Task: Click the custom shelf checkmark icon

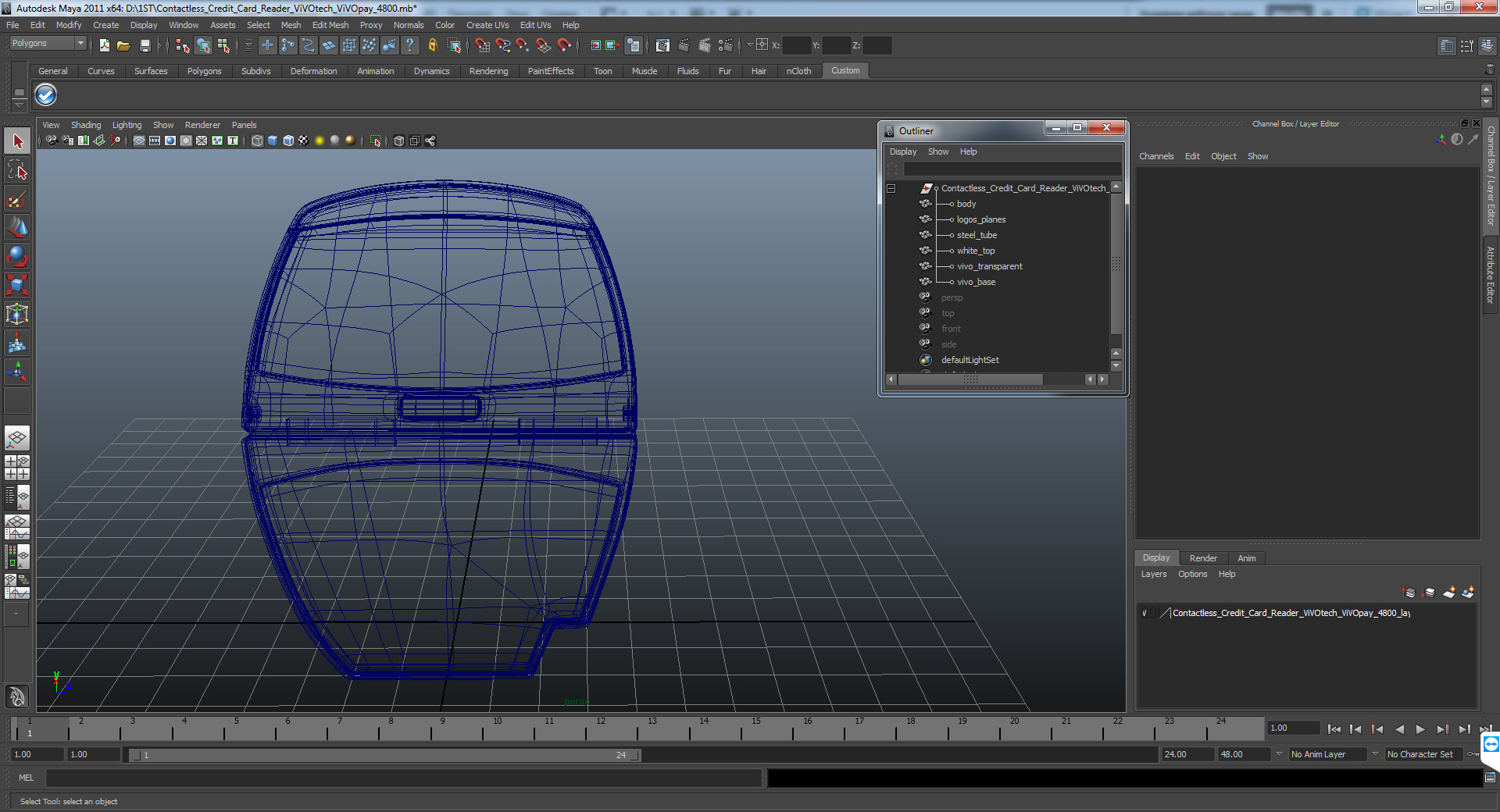Action: click(x=46, y=95)
